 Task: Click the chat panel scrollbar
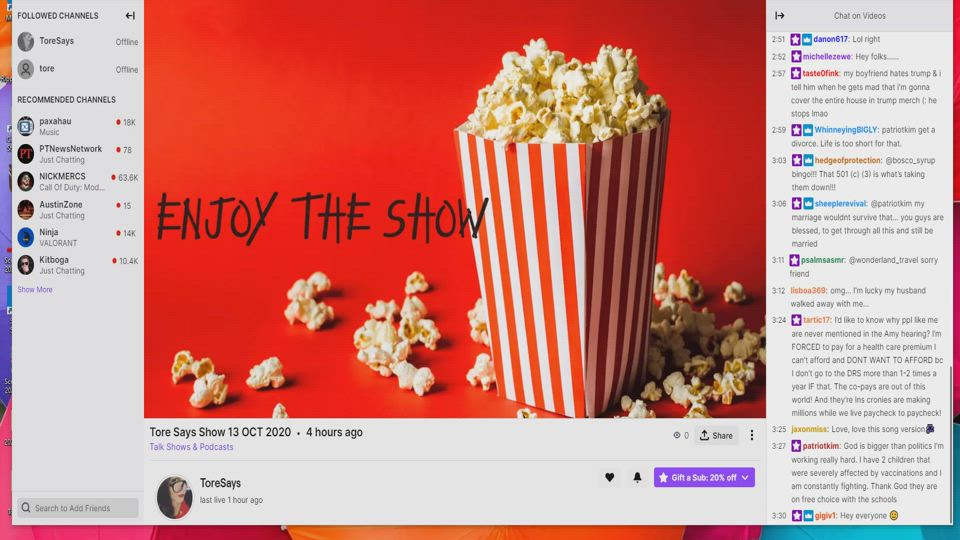click(x=951, y=440)
